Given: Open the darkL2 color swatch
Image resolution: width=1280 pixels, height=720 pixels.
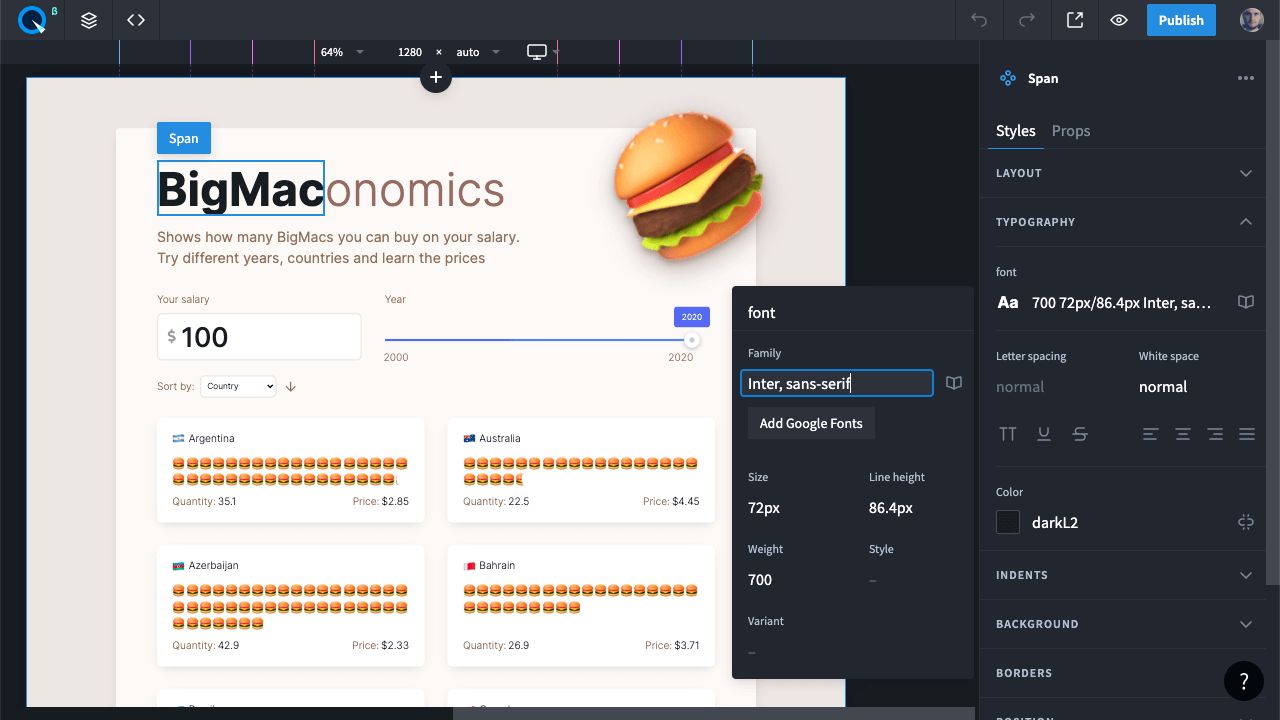Looking at the screenshot, I should 1008,522.
